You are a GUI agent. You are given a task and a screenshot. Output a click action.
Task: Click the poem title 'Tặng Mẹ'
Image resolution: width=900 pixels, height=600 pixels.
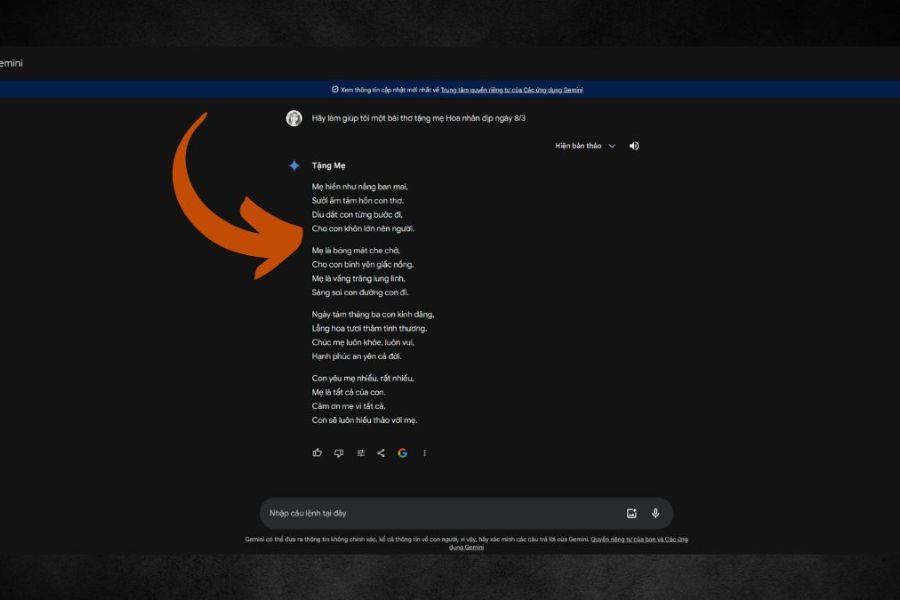click(328, 166)
